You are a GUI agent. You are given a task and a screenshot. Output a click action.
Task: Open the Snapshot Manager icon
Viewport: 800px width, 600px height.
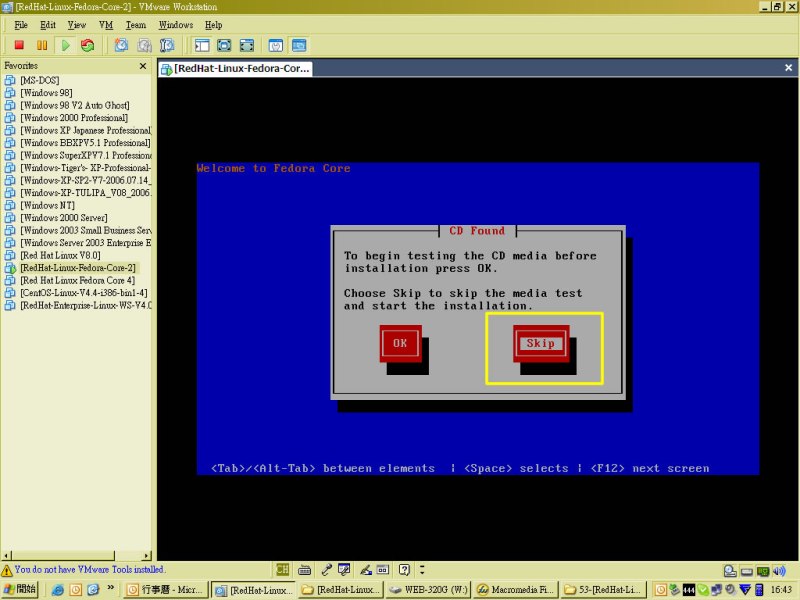167,45
